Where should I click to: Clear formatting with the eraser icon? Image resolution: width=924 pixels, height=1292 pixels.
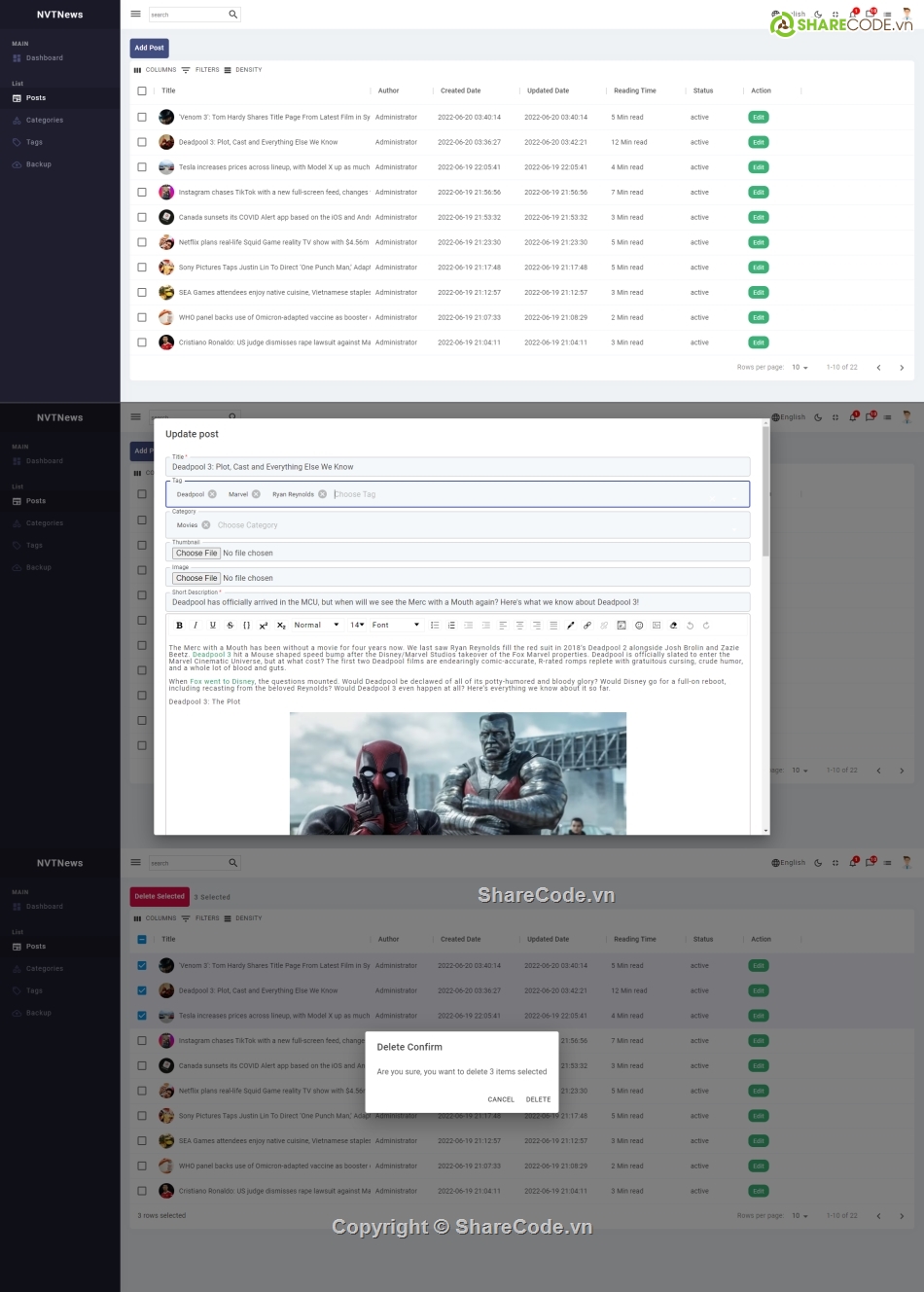[673, 626]
